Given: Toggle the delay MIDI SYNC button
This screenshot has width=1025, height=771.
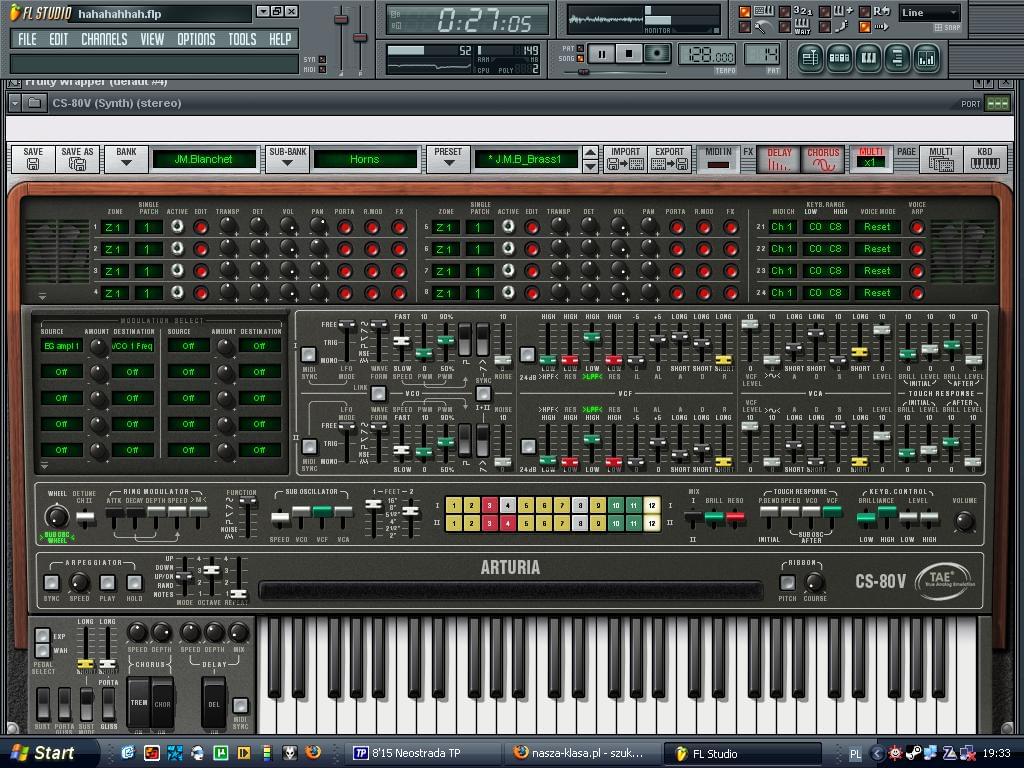Looking at the screenshot, I should (x=241, y=705).
